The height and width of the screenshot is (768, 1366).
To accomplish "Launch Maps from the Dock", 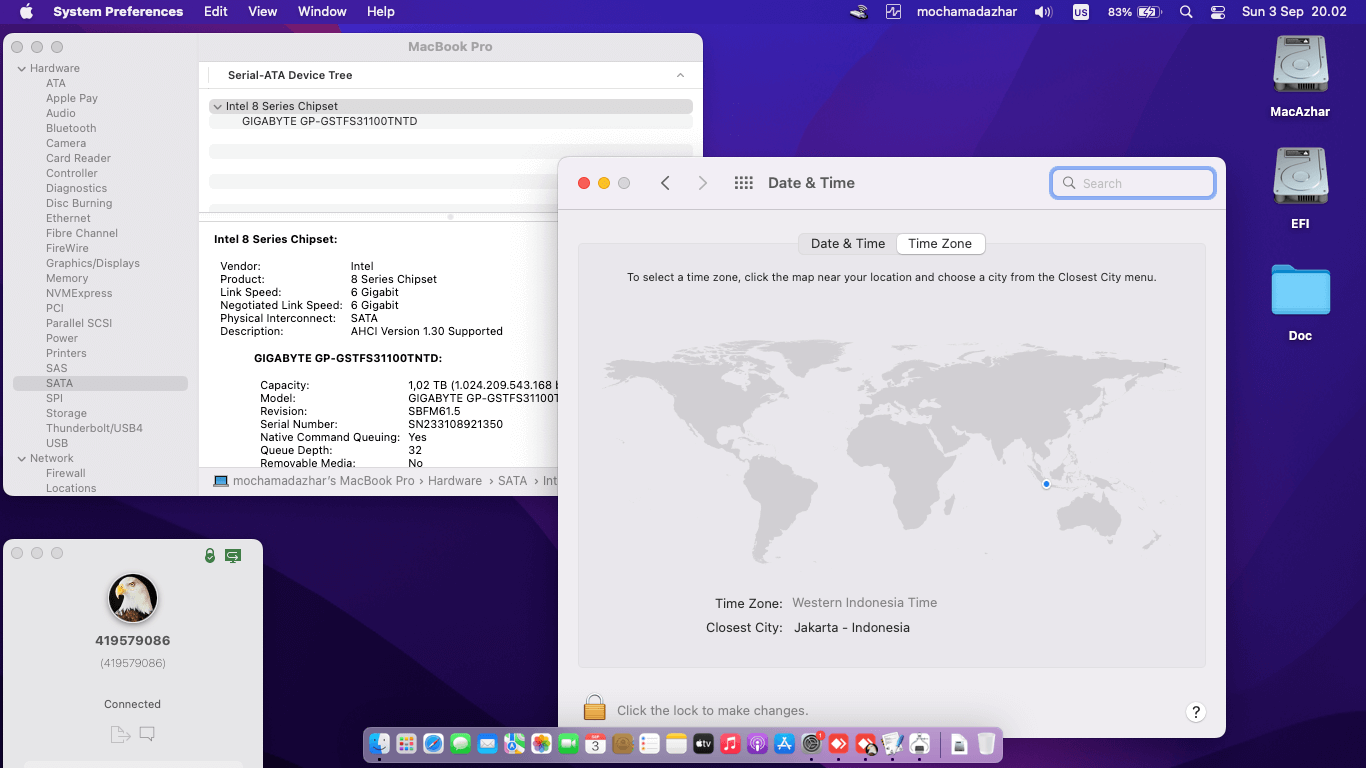I will coord(514,744).
